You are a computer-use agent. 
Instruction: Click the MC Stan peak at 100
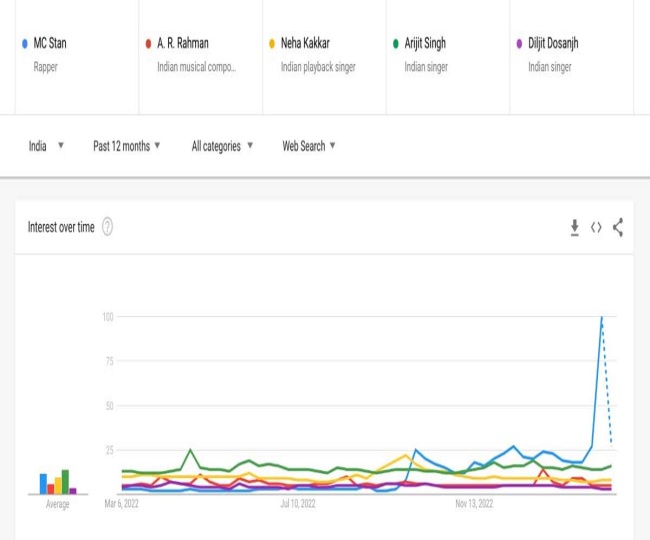coord(601,317)
